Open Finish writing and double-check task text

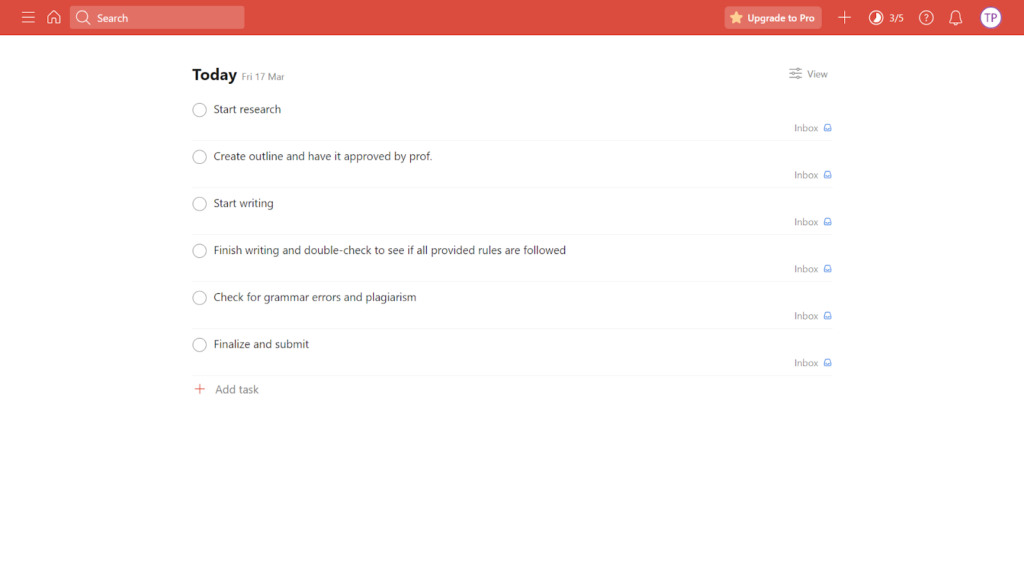coord(389,250)
